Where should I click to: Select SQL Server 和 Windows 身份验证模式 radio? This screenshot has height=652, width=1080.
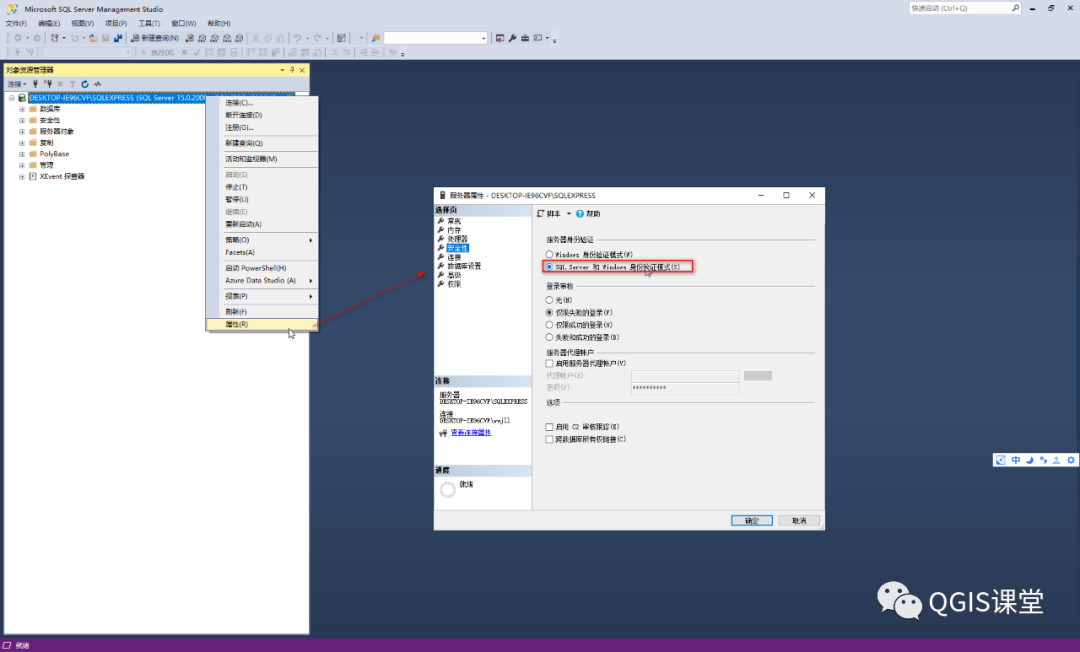[x=549, y=266]
